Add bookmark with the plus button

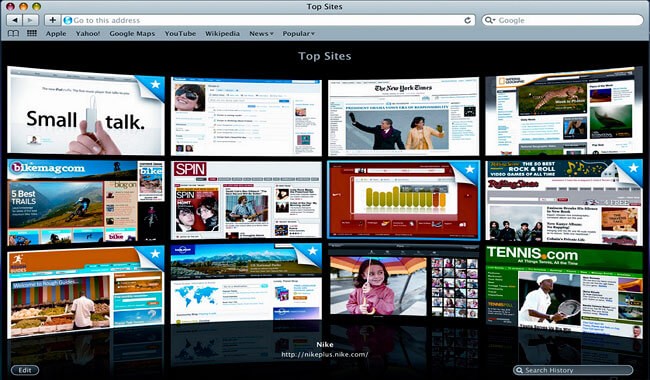point(53,20)
